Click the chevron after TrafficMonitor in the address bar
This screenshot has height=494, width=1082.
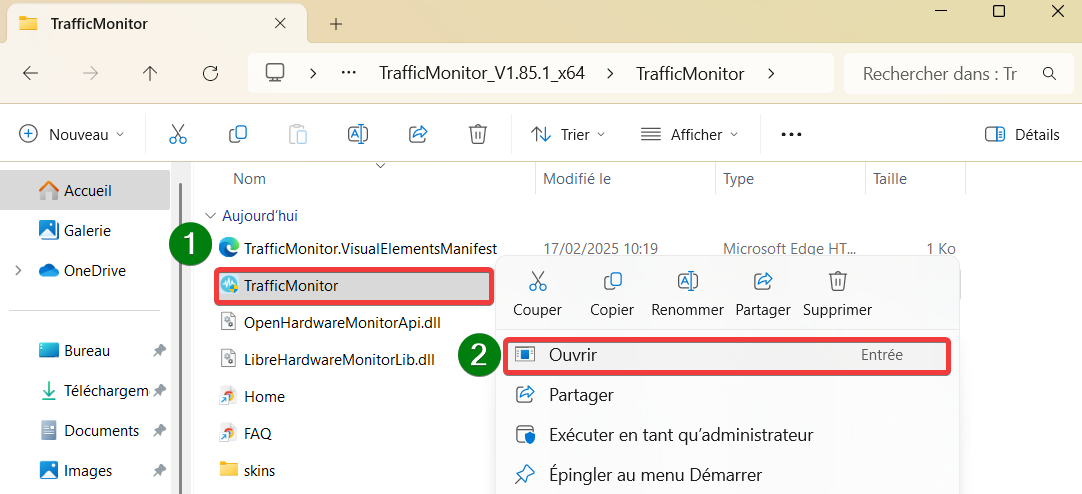pos(771,73)
